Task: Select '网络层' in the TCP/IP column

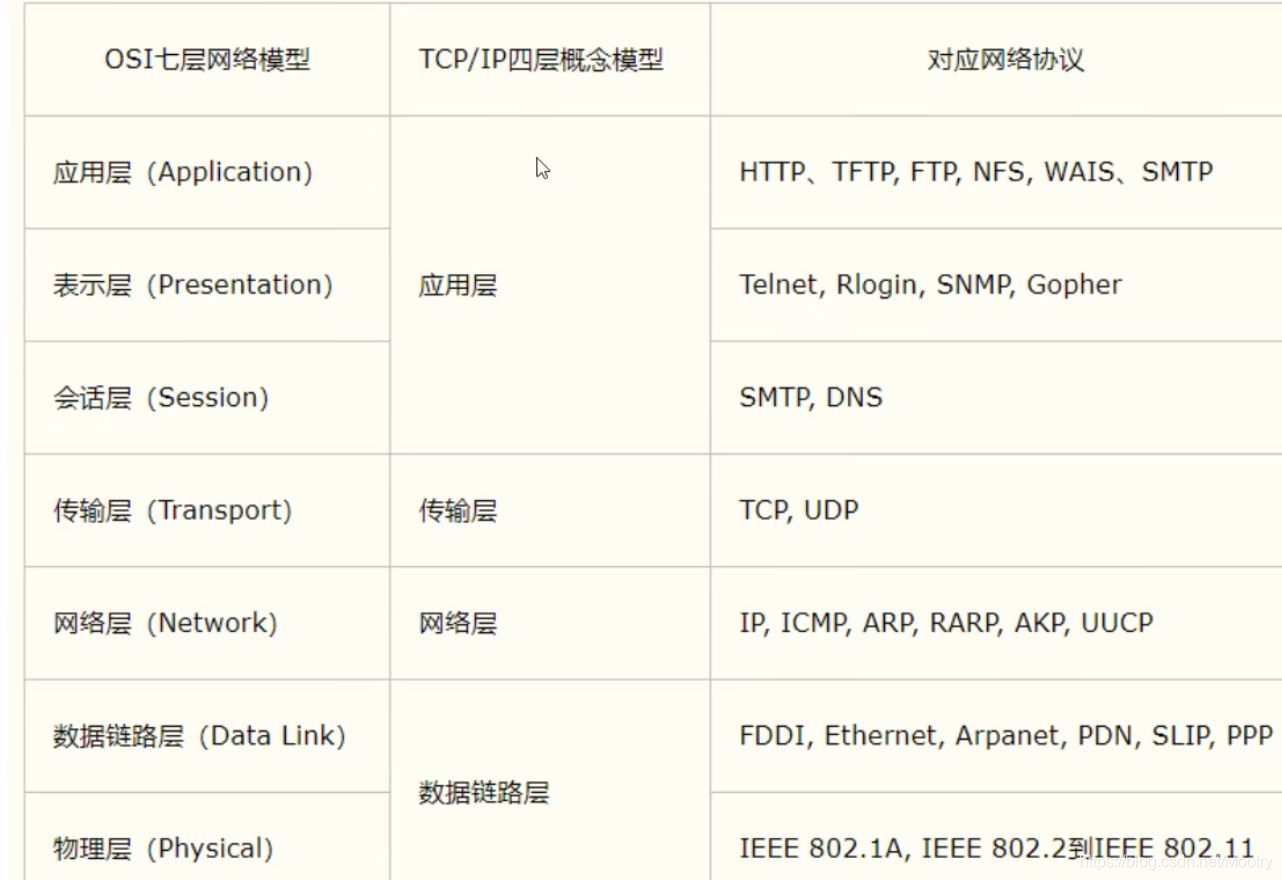Action: point(550,624)
